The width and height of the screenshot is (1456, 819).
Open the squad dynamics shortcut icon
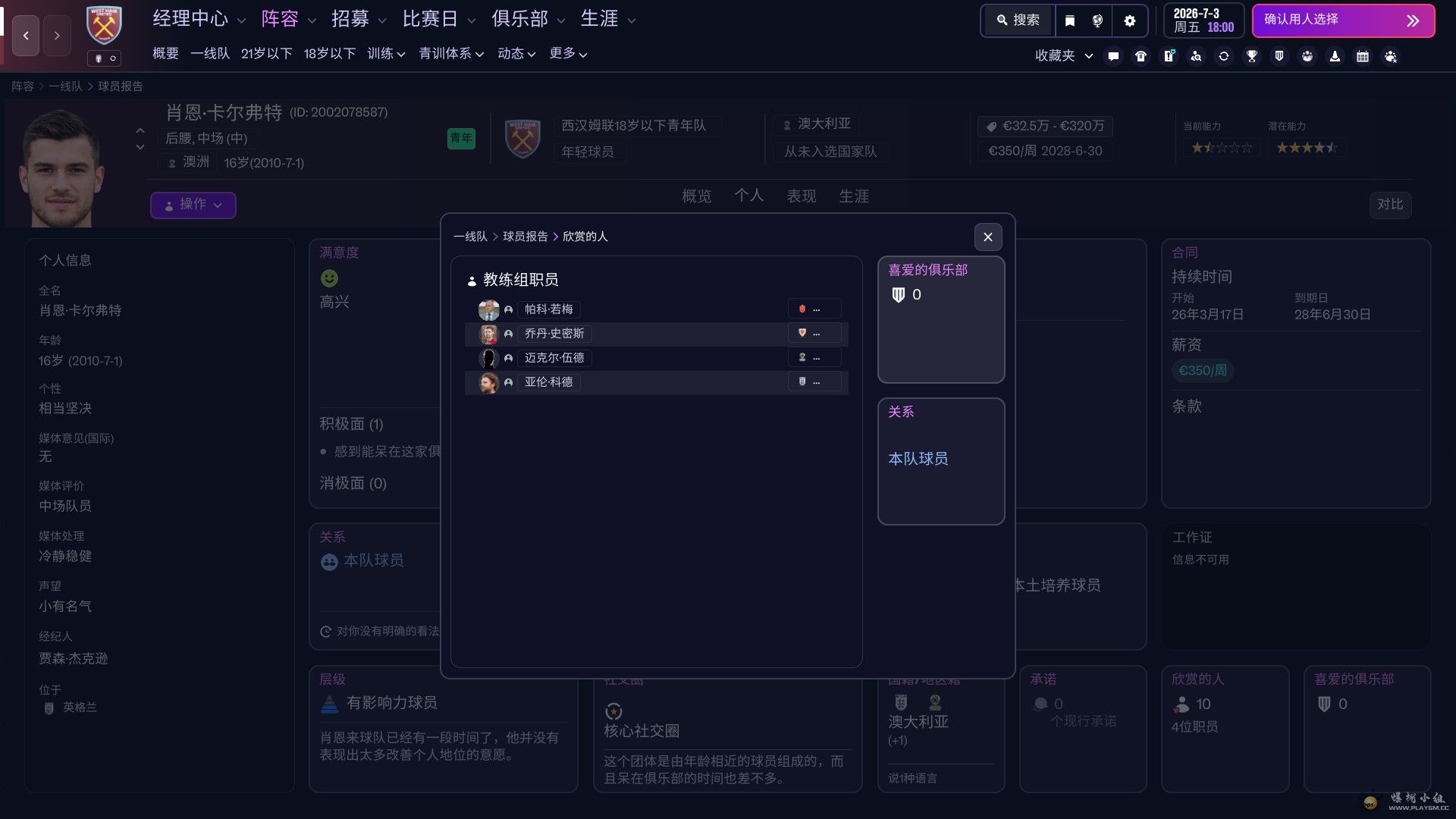1307,56
